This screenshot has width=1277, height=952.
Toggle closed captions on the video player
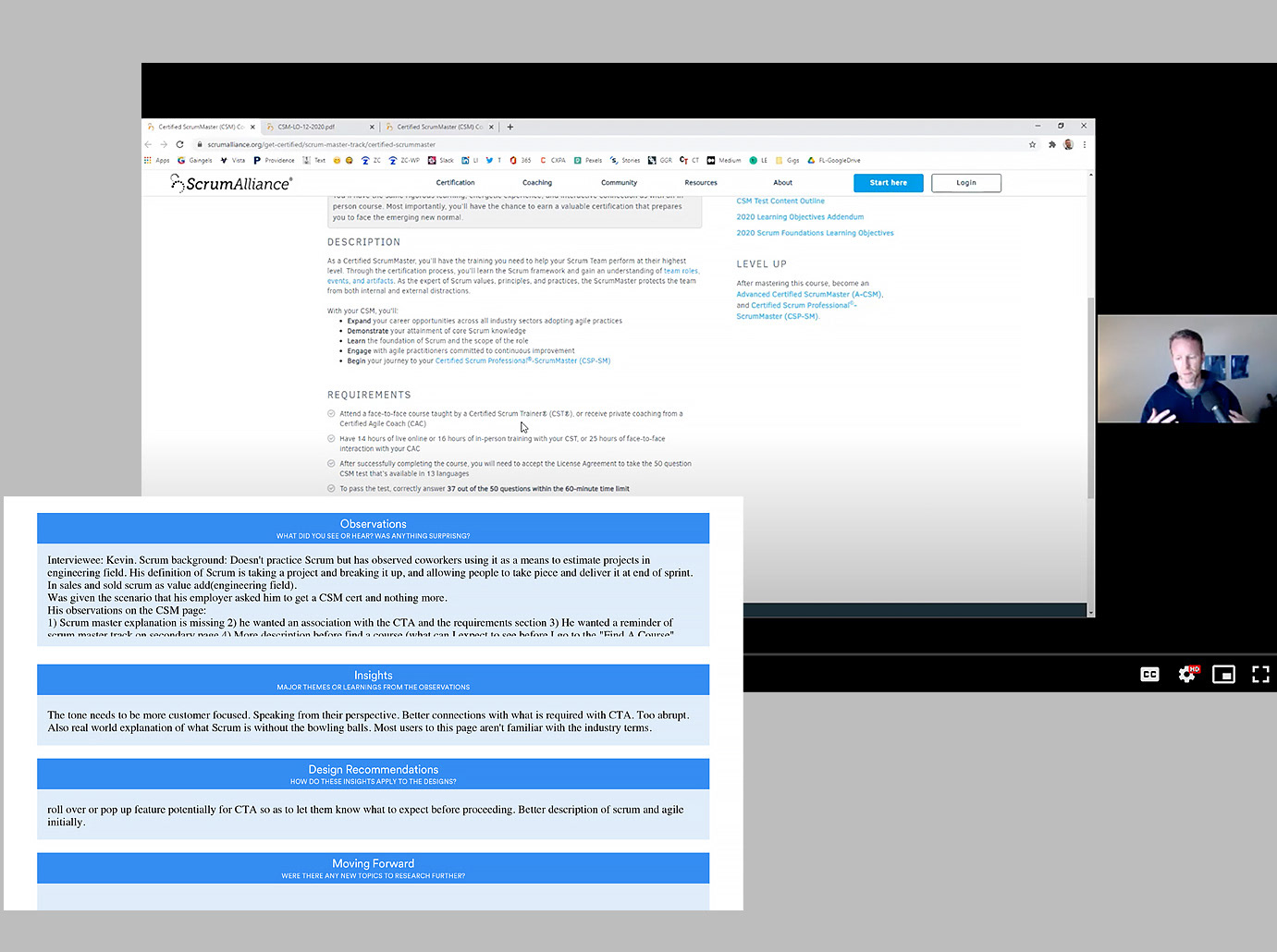[x=1149, y=675]
